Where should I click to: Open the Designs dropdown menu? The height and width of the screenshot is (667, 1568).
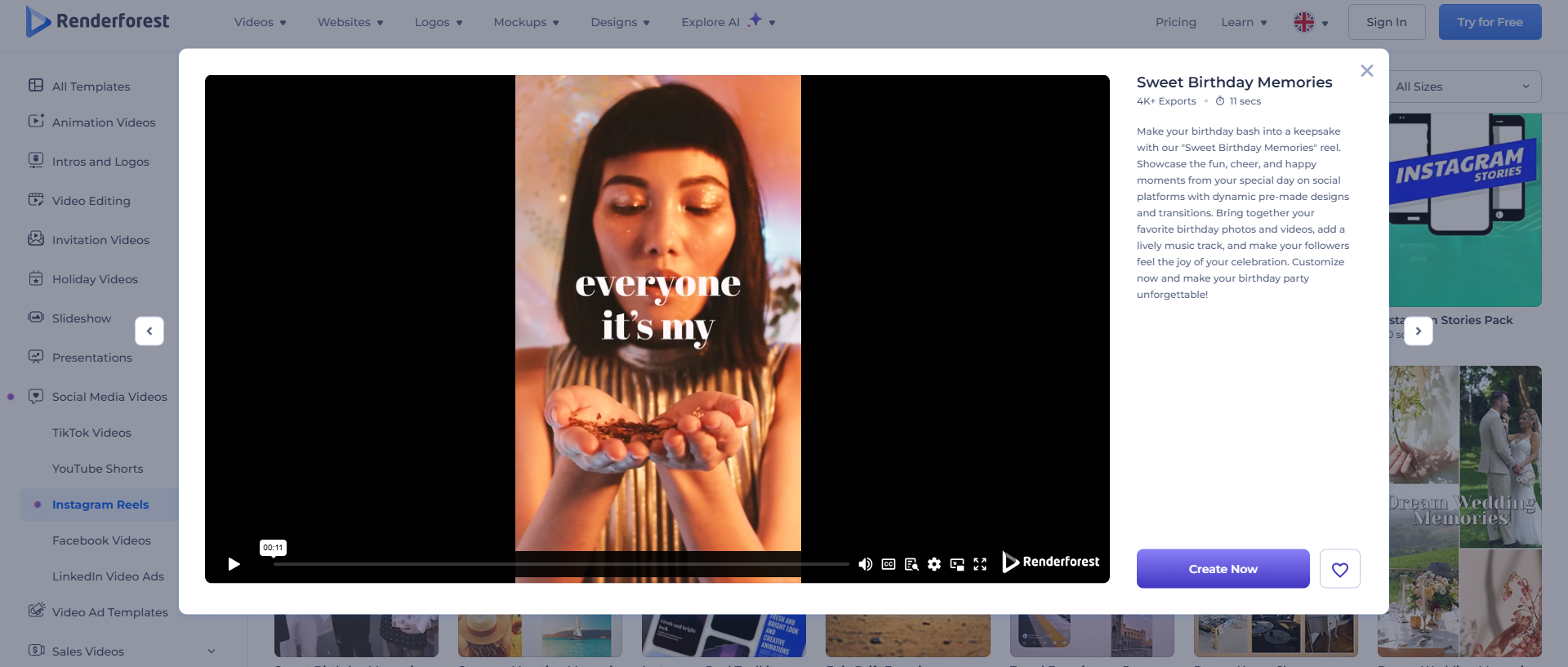(x=621, y=22)
